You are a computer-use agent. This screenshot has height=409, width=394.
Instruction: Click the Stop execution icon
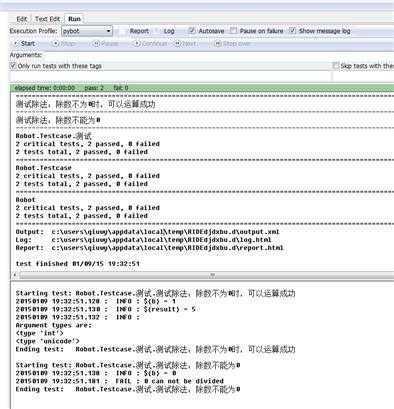[x=56, y=44]
